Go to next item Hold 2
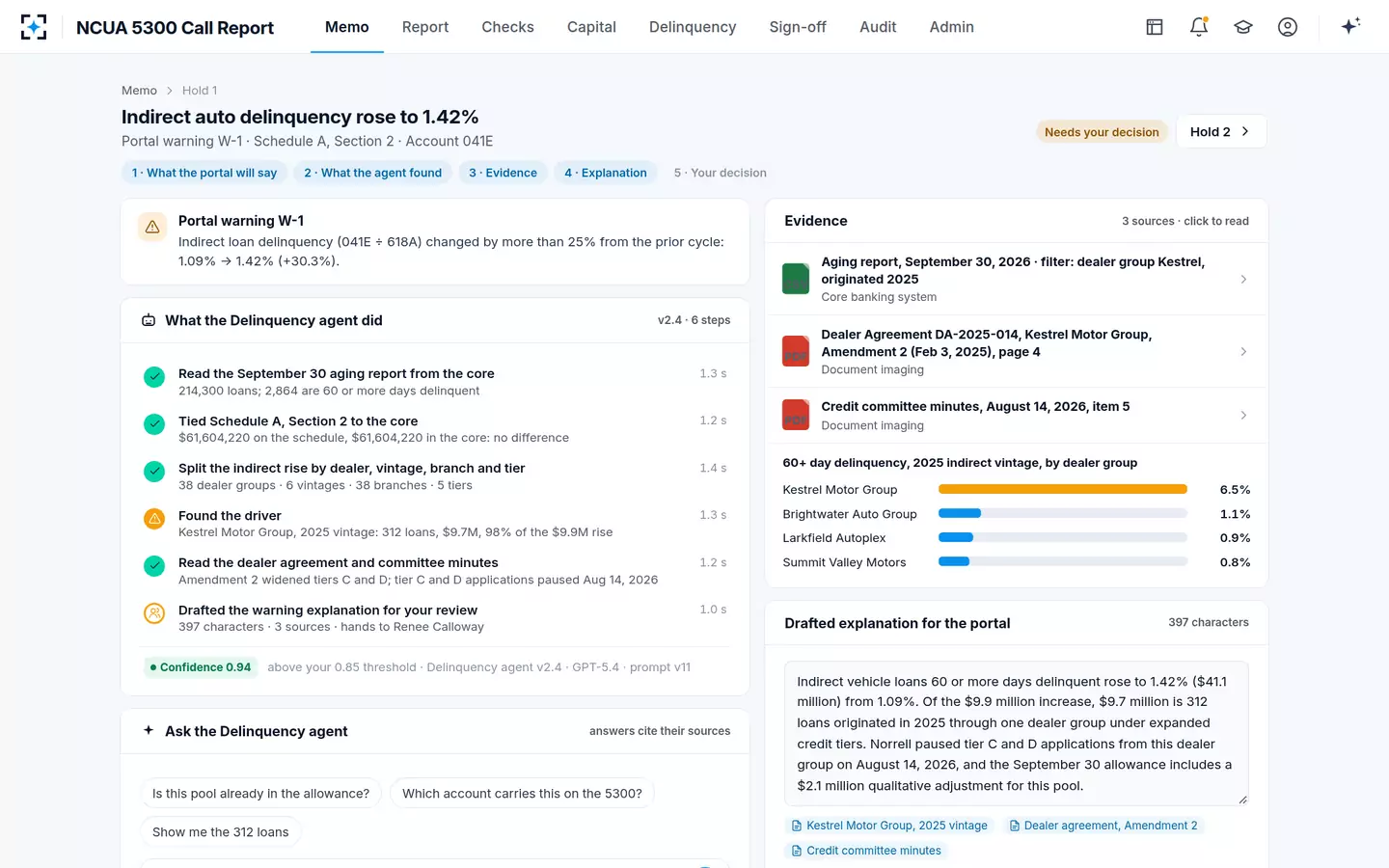 pos(1221,132)
